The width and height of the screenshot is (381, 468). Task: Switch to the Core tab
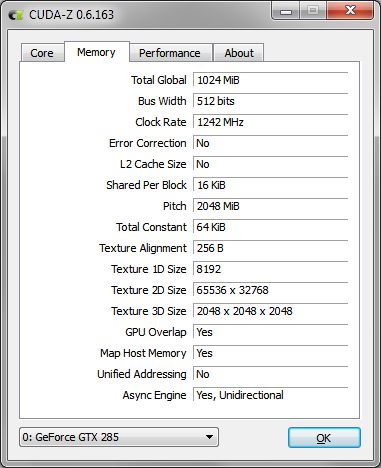pos(42,53)
